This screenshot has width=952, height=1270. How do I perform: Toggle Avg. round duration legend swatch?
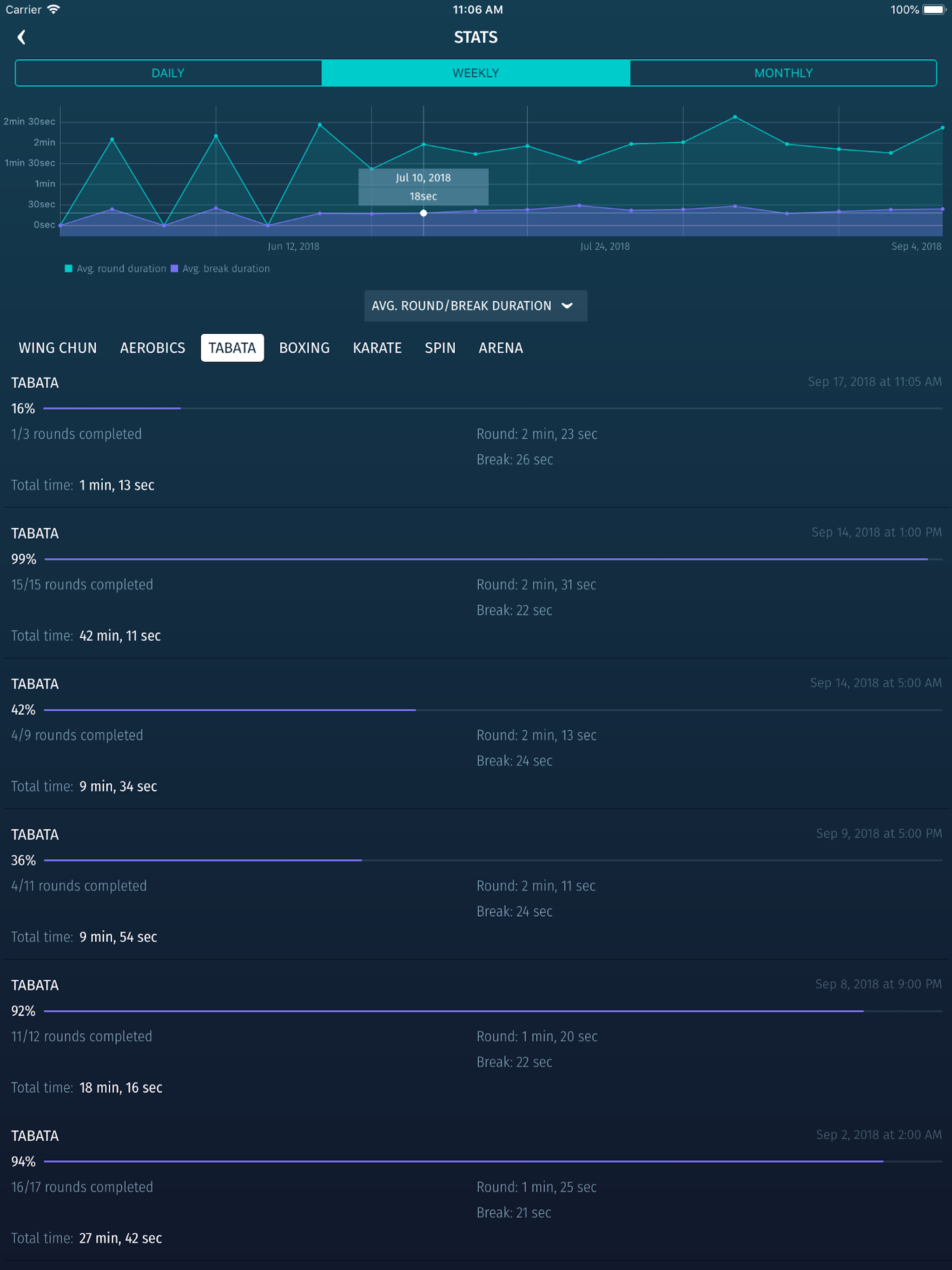(x=69, y=269)
